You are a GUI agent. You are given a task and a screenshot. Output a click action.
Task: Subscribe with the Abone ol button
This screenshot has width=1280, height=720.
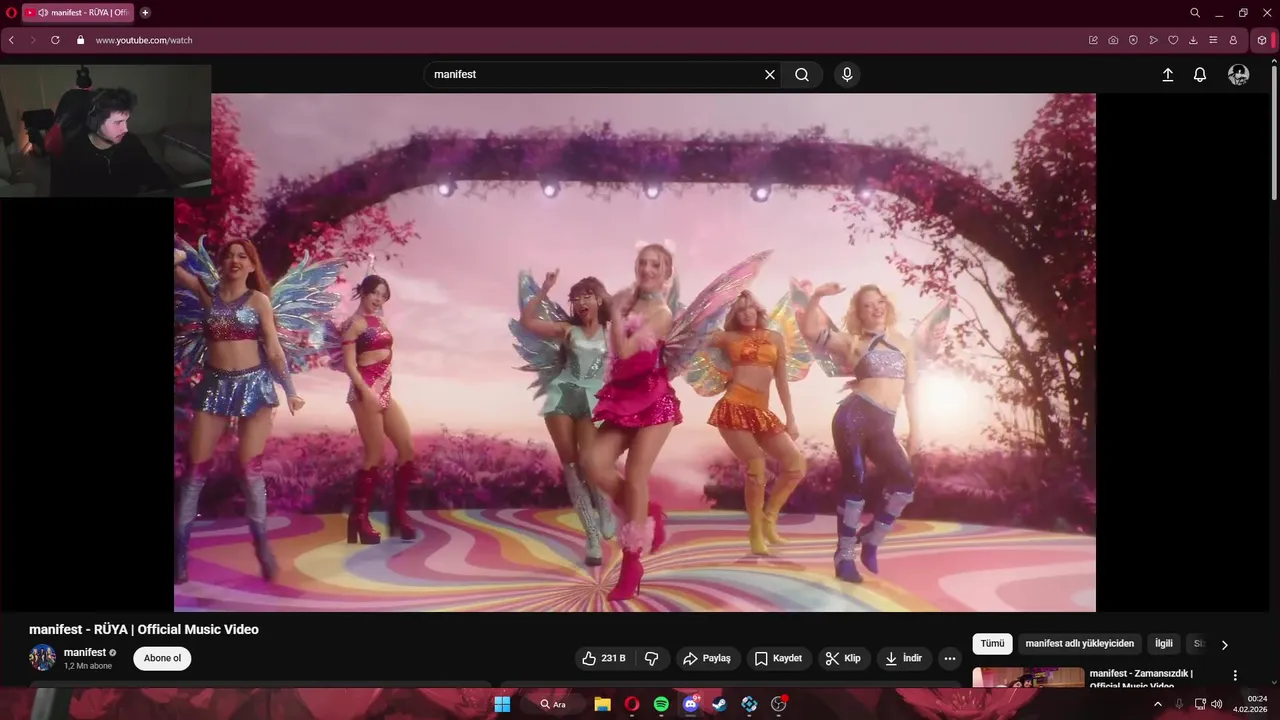click(162, 658)
